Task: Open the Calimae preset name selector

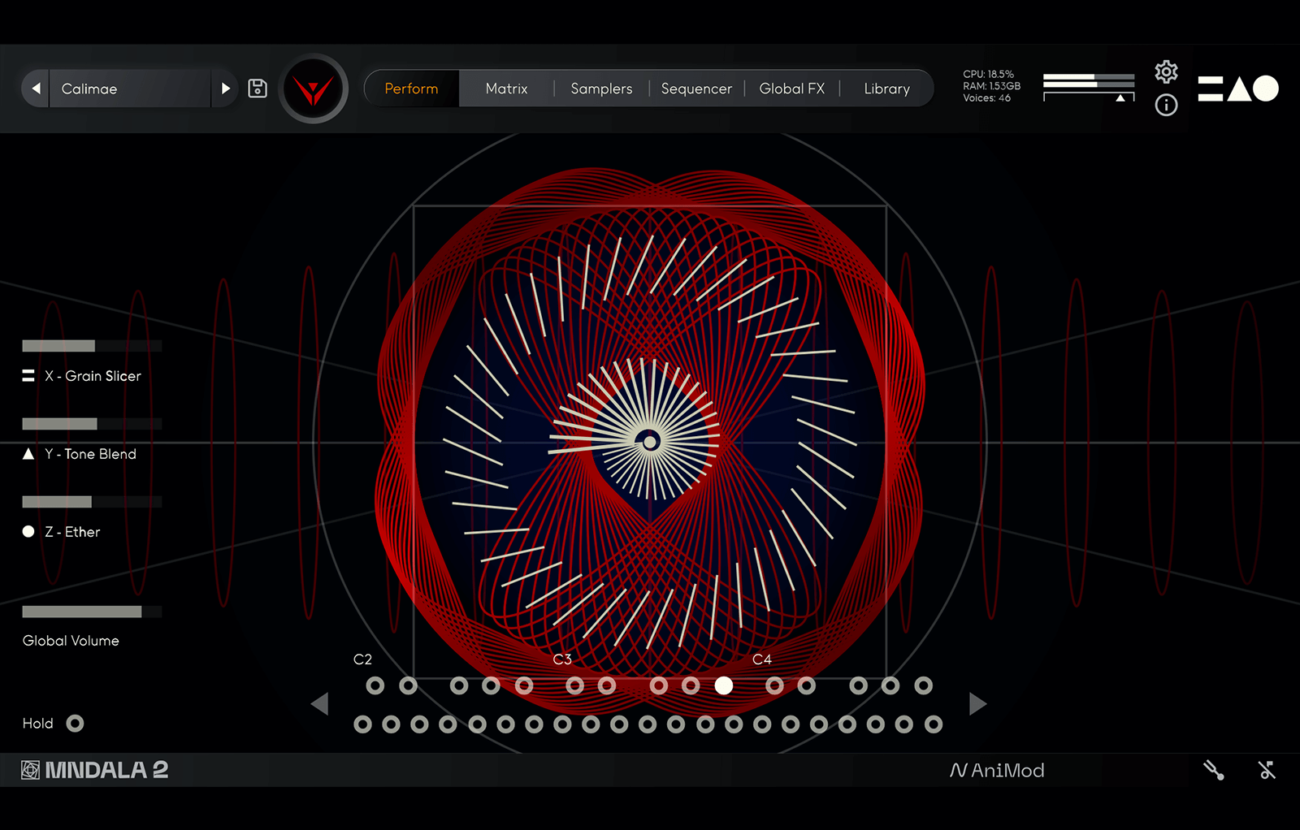Action: point(130,89)
